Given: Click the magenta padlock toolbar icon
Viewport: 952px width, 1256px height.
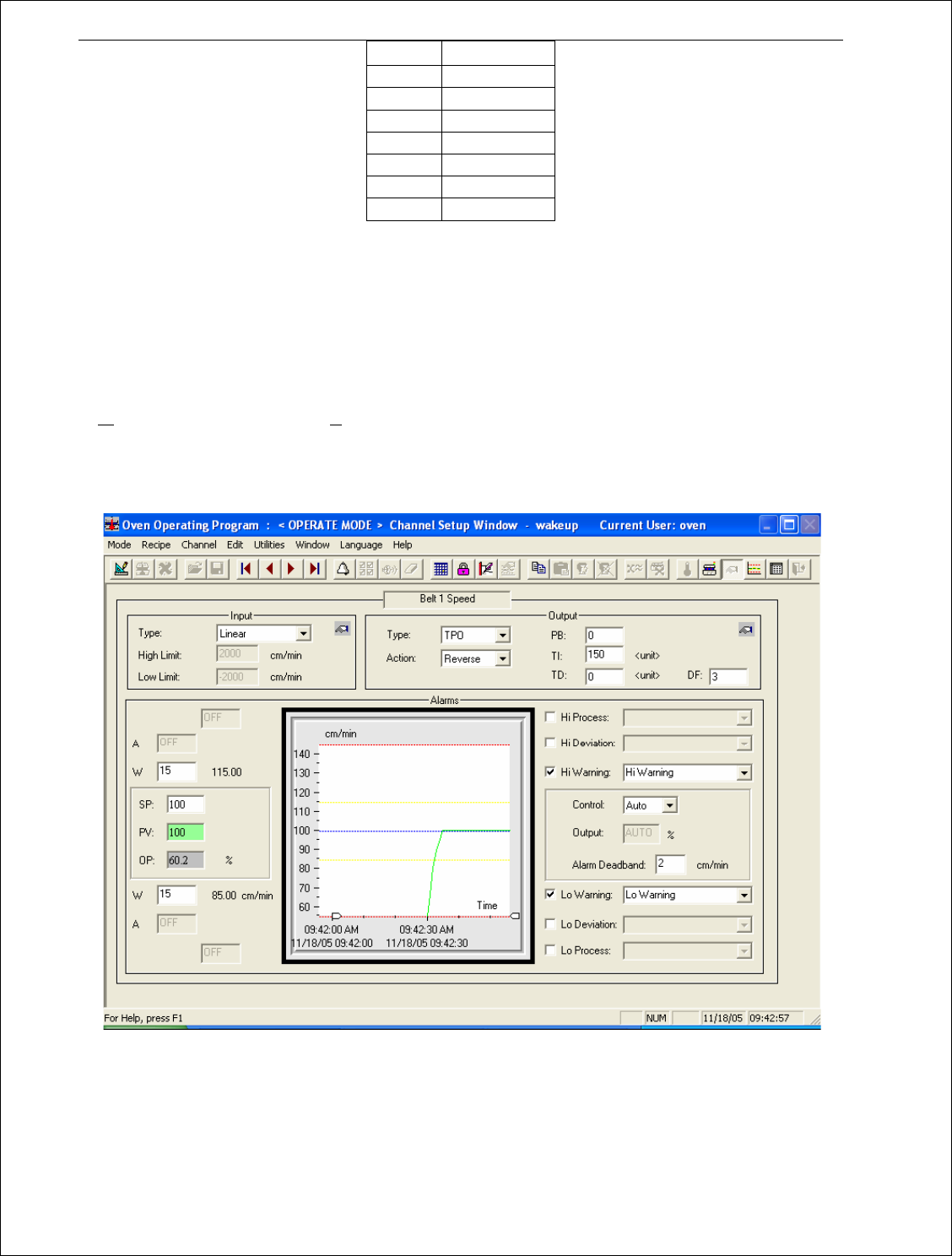Looking at the screenshot, I should (463, 569).
